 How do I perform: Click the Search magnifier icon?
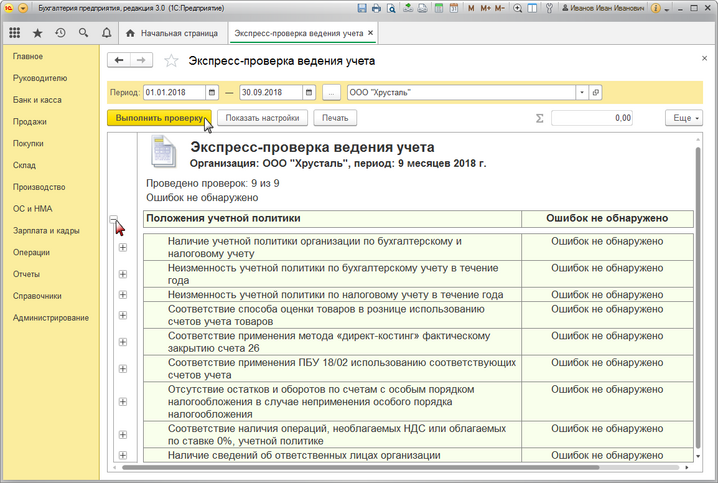coord(83,33)
